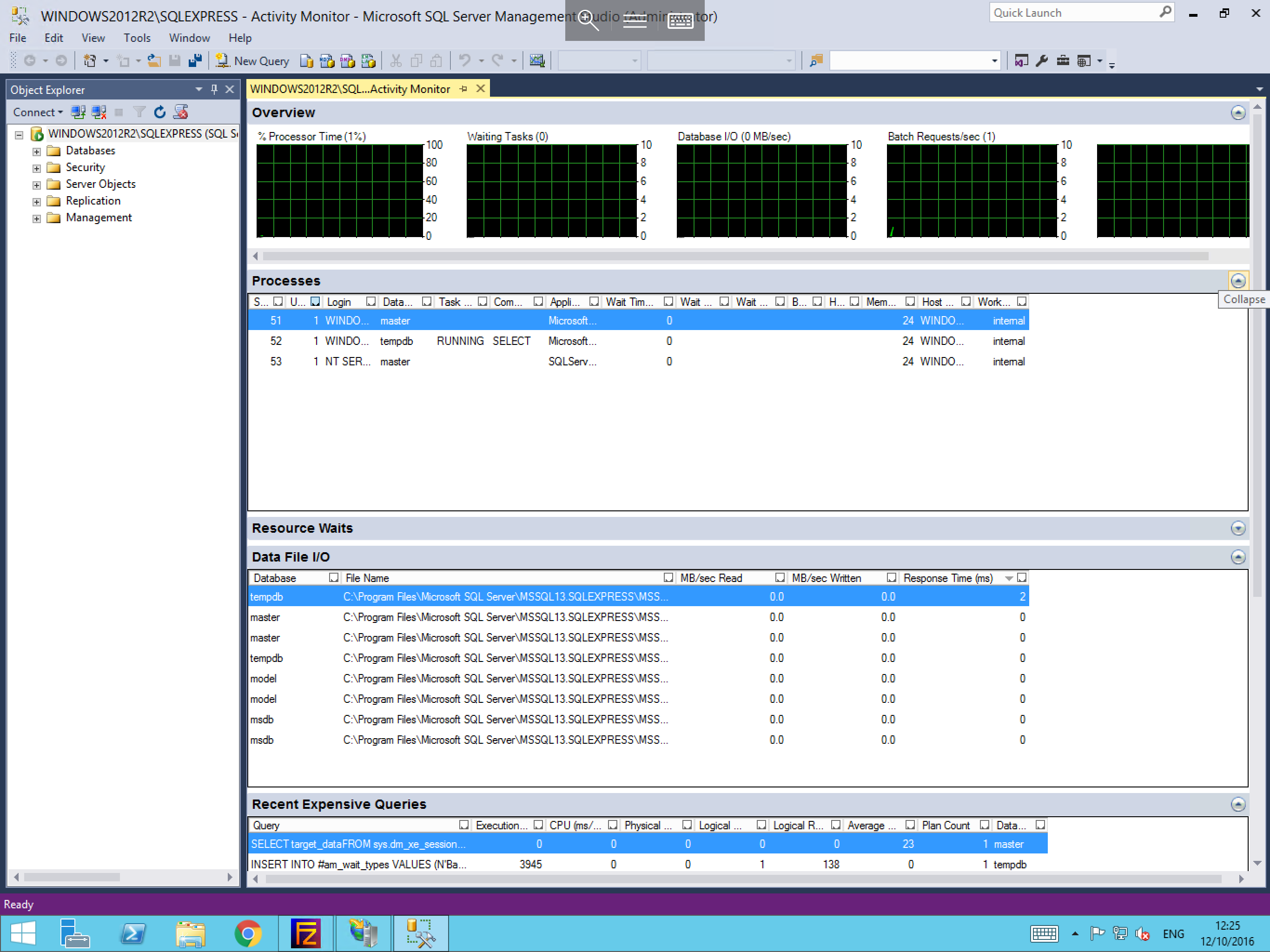Click the Windows Start button
Viewport: 1270px width, 952px height.
(24, 933)
